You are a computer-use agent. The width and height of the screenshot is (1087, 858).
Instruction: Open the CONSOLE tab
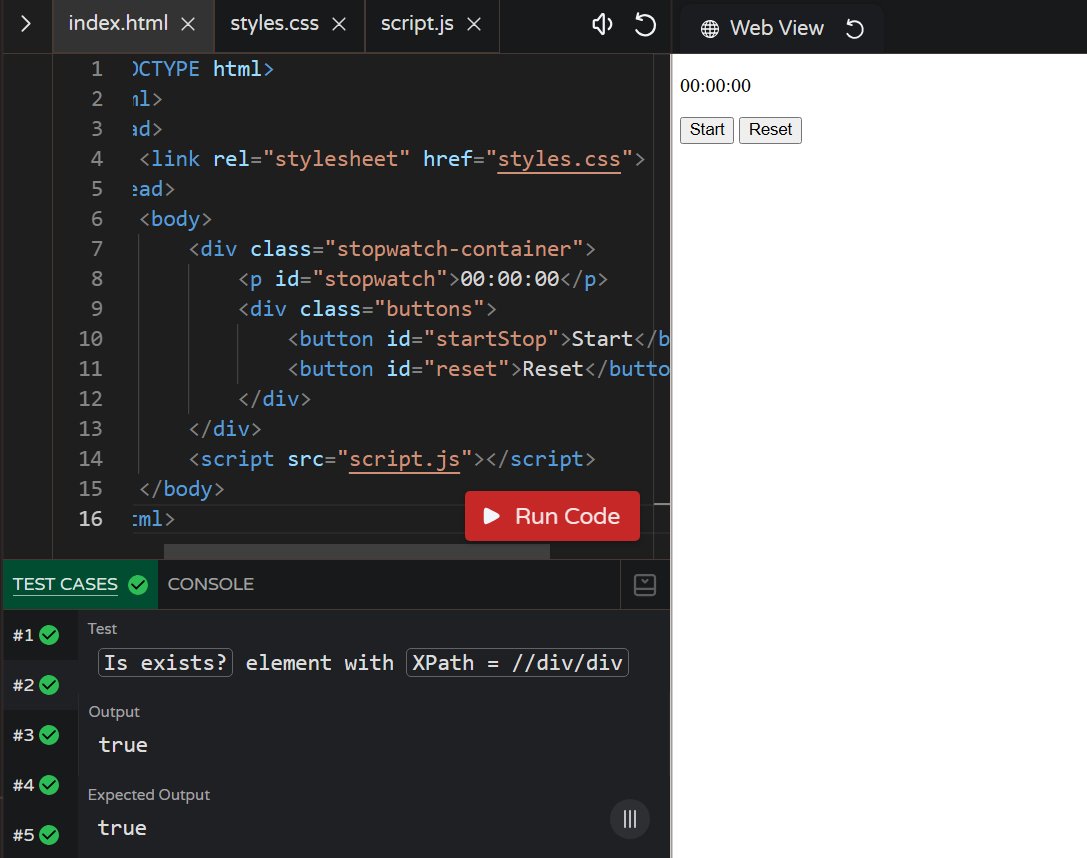pos(211,584)
